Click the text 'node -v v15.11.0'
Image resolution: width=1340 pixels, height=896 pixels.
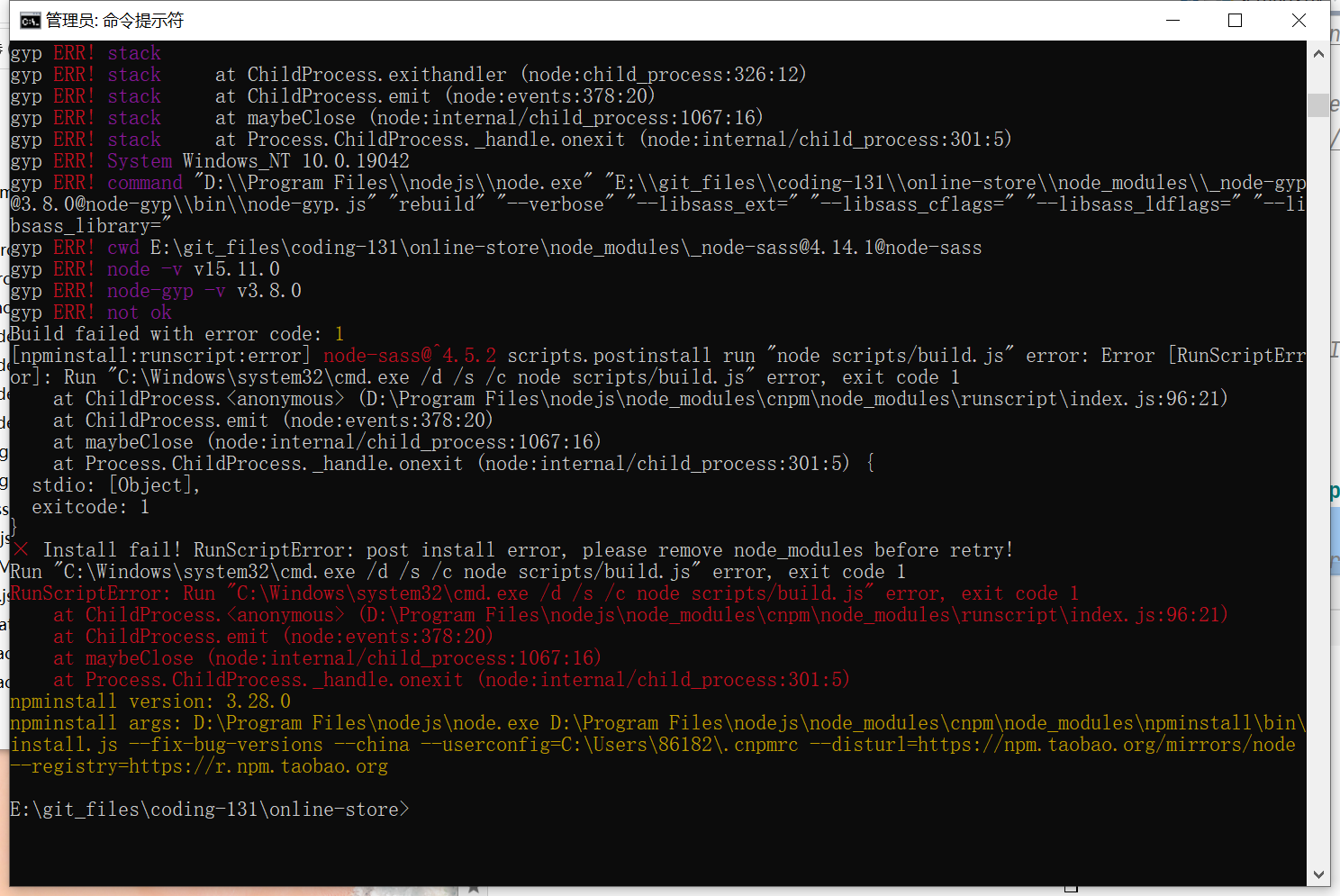[194, 269]
